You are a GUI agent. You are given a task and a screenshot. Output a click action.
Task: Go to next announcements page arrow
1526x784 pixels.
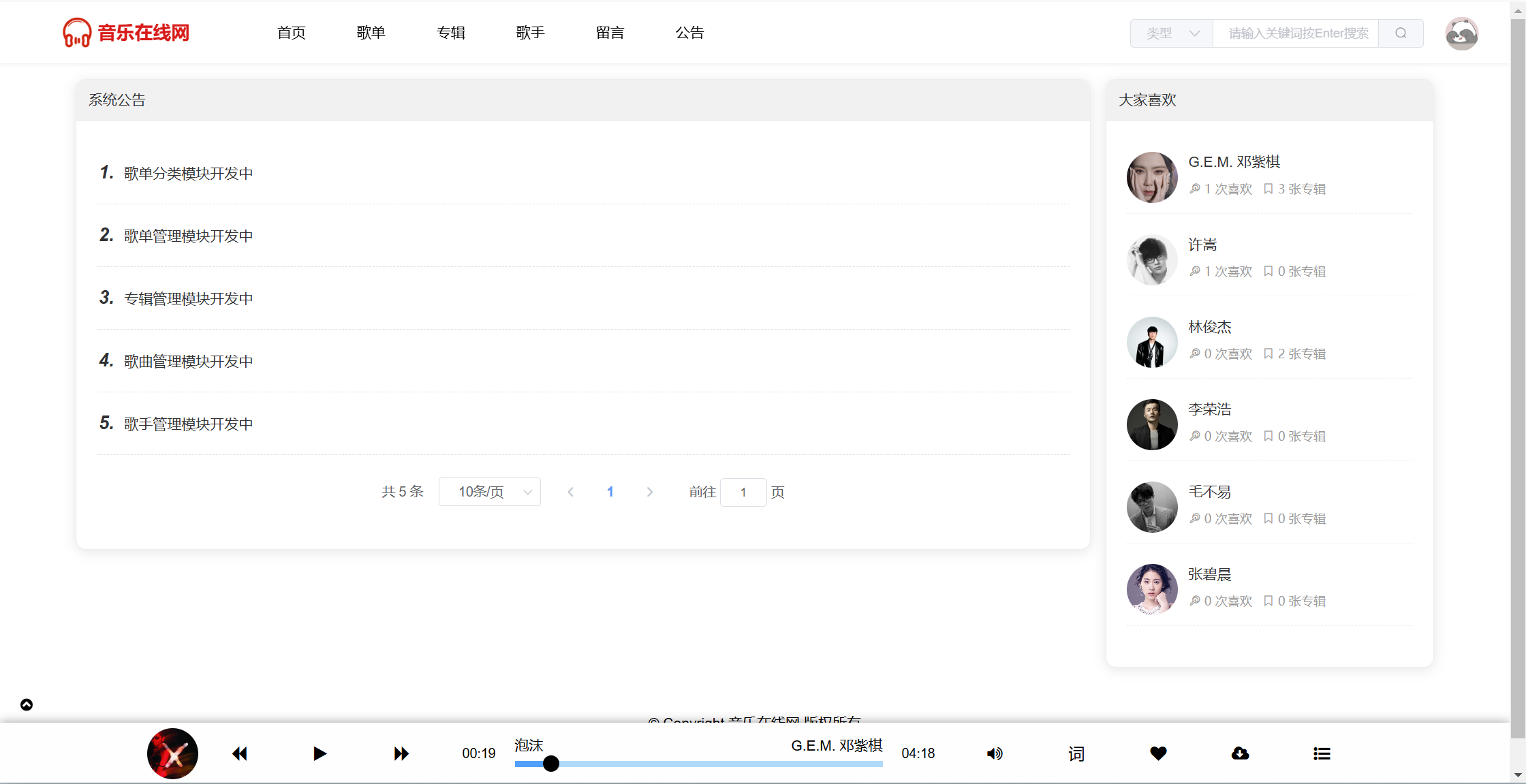tap(649, 492)
